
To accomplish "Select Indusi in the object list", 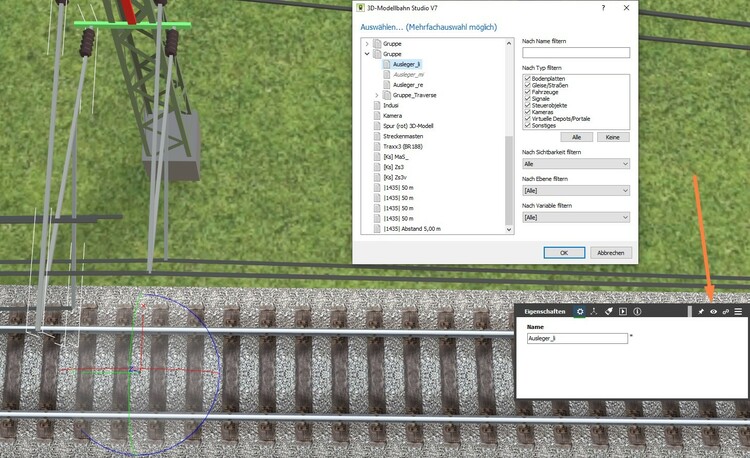I will point(391,105).
